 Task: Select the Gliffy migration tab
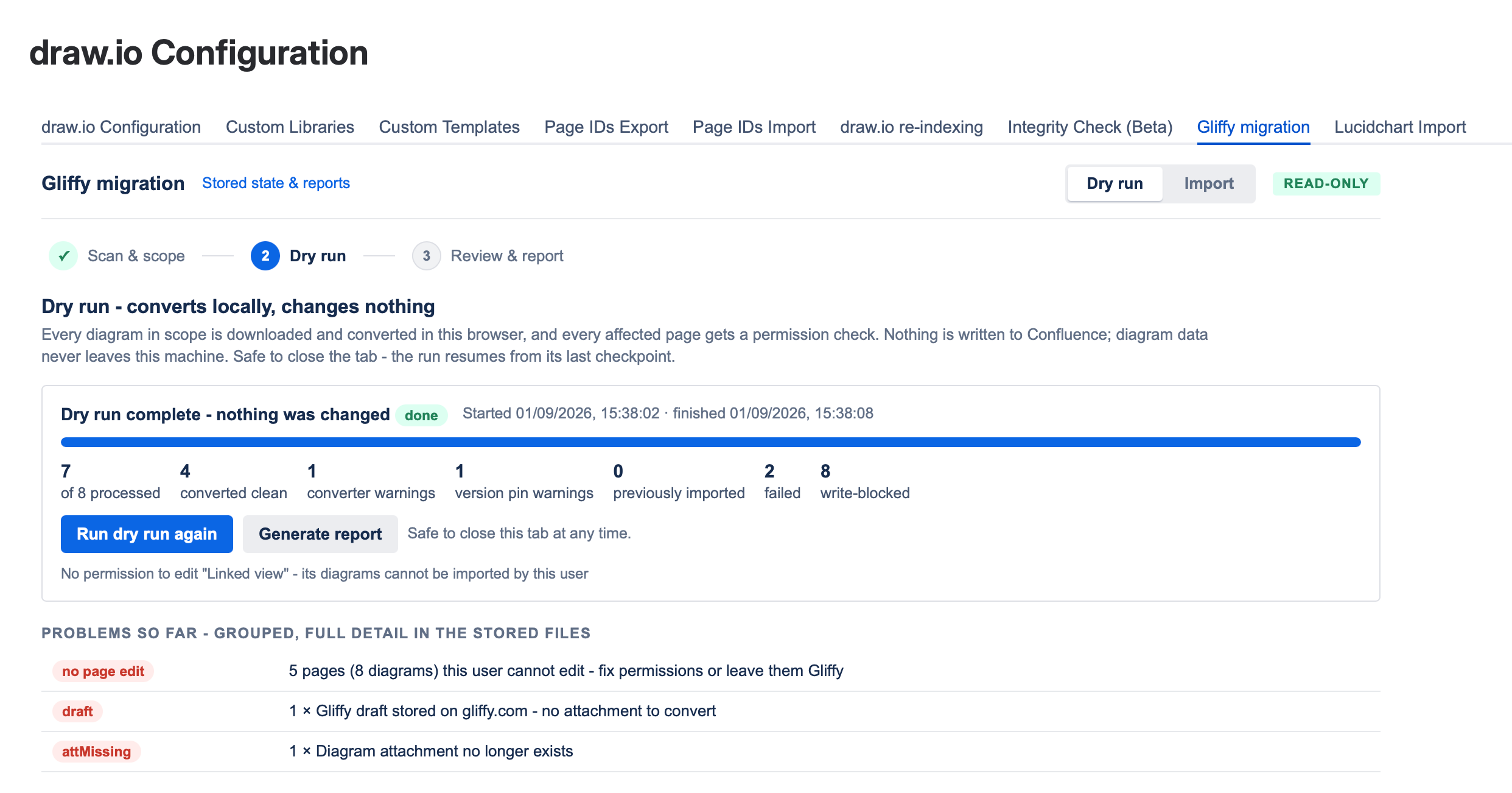click(1253, 127)
